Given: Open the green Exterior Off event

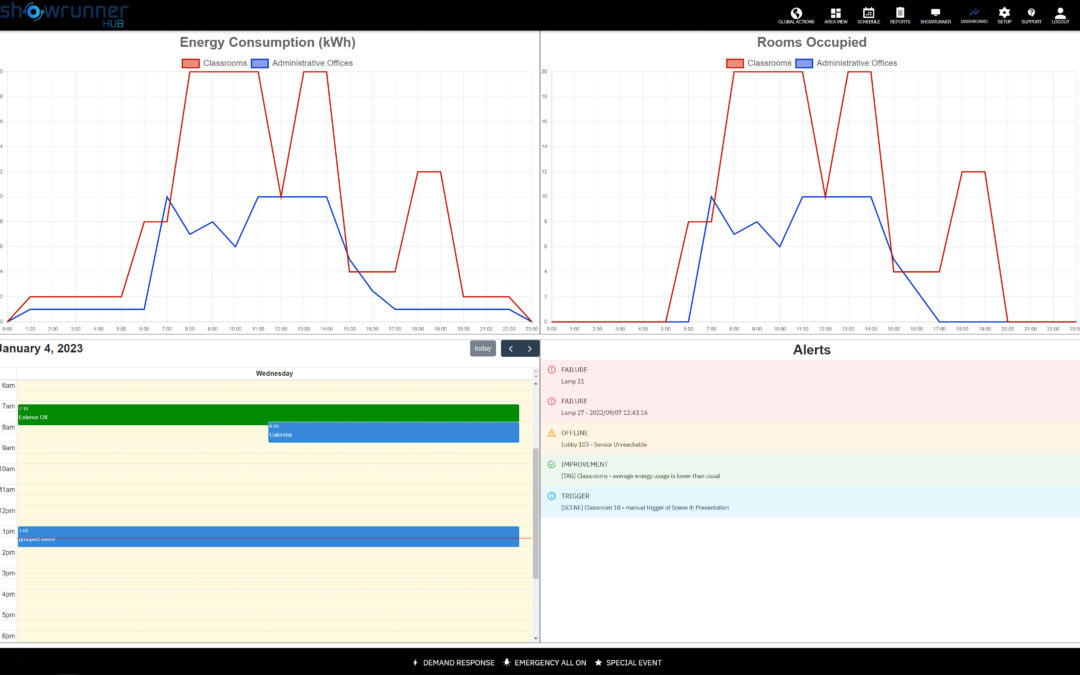Looking at the screenshot, I should [268, 414].
